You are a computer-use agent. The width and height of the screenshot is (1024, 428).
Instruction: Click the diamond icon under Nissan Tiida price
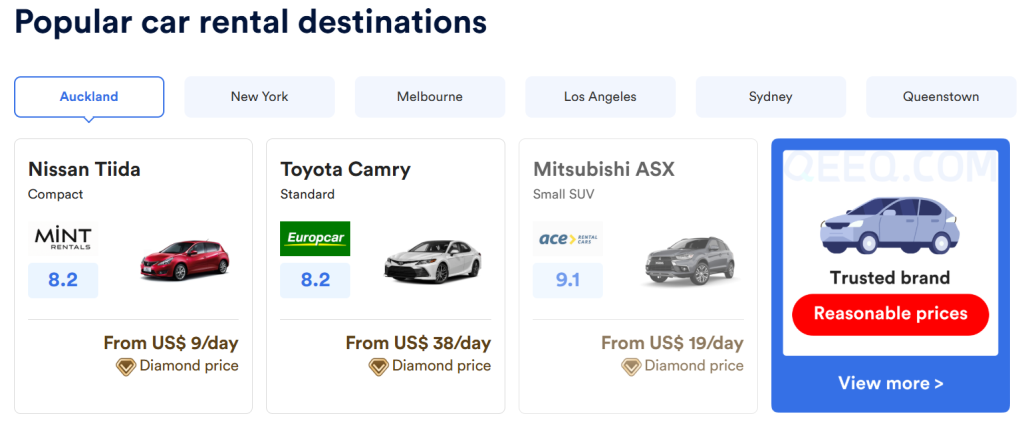click(x=125, y=367)
